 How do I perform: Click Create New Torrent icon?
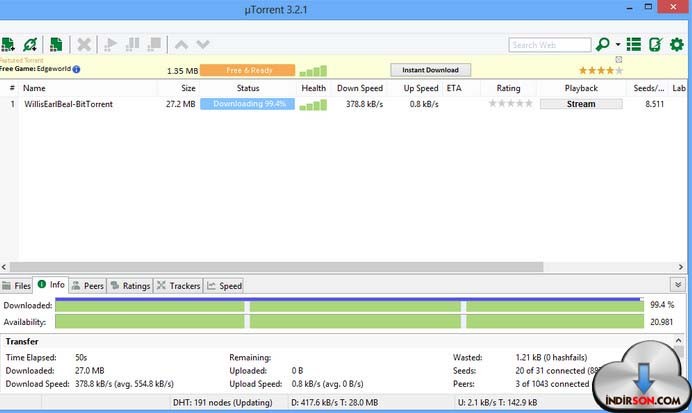tap(56, 45)
